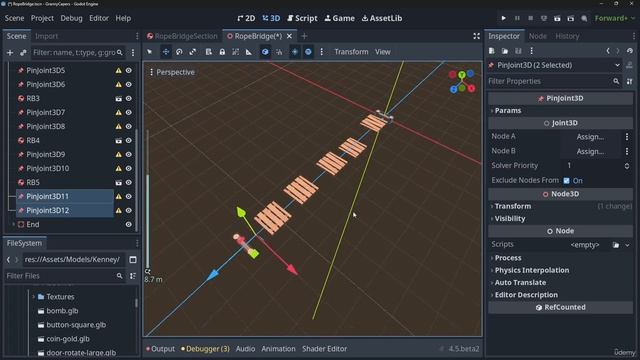Open the Forward+ renderer dropdown
The width and height of the screenshot is (640, 360).
pos(614,18)
